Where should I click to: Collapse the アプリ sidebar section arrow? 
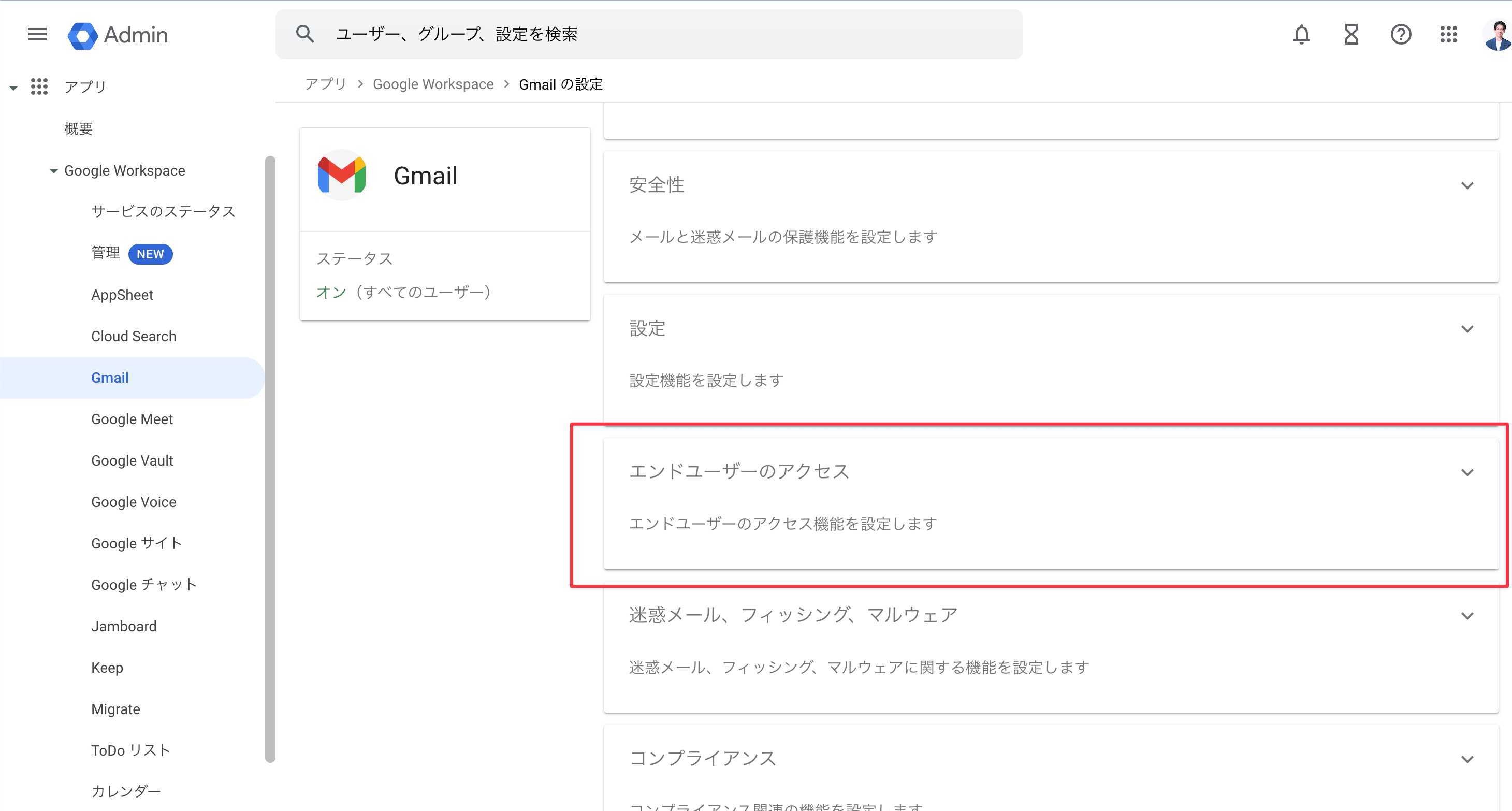13,88
